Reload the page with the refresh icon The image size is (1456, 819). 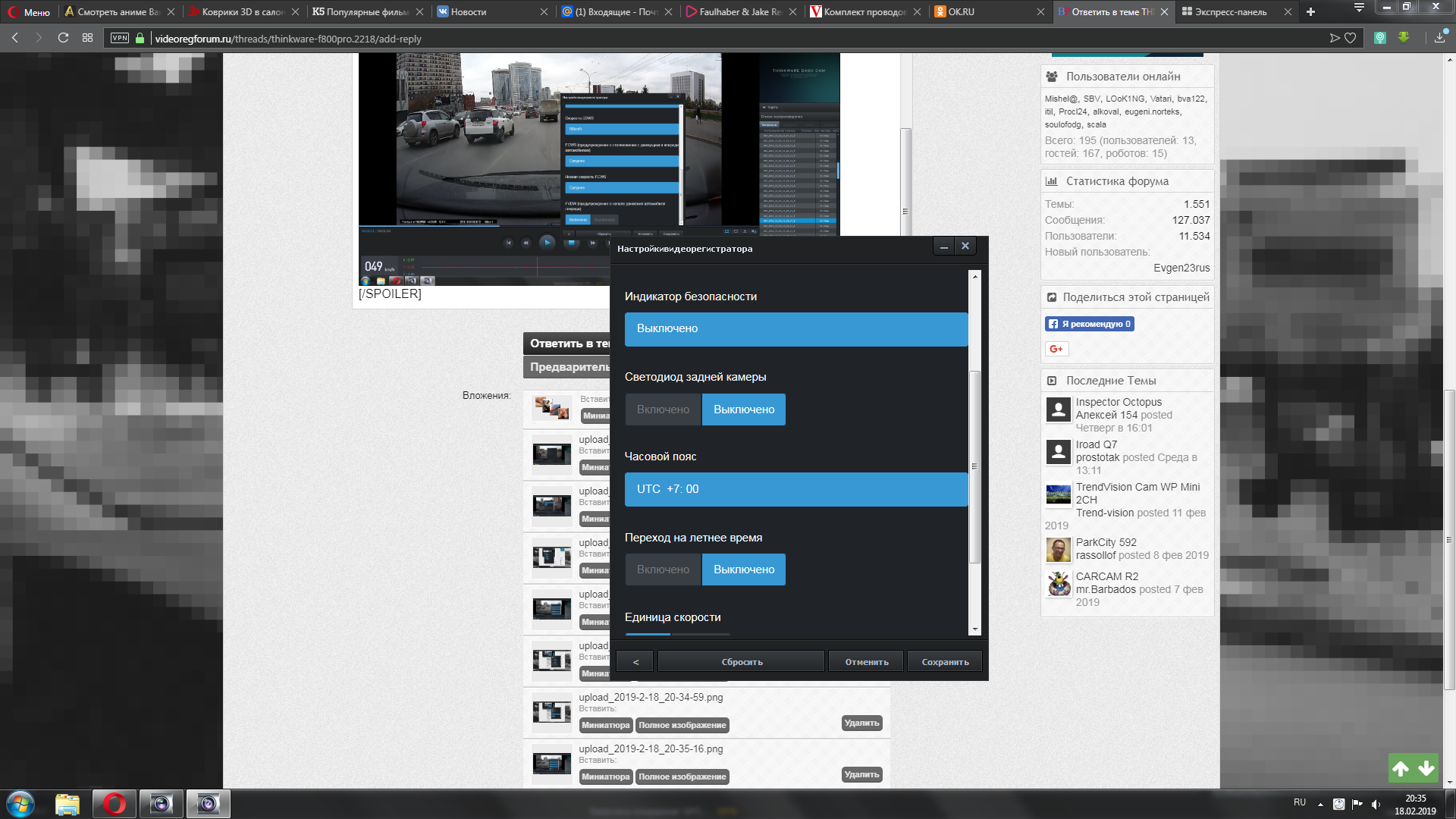pos(63,38)
